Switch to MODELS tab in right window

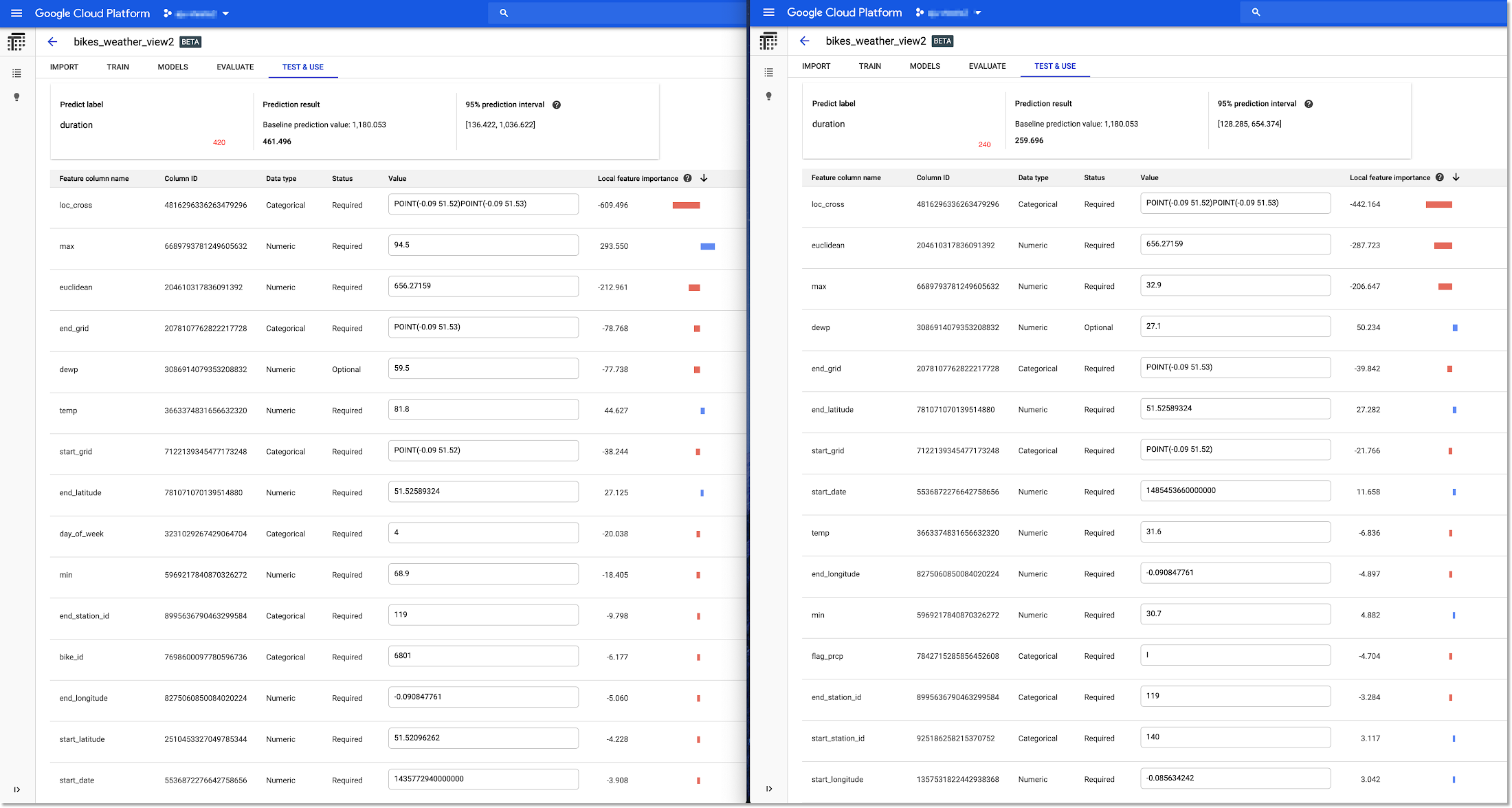[925, 66]
